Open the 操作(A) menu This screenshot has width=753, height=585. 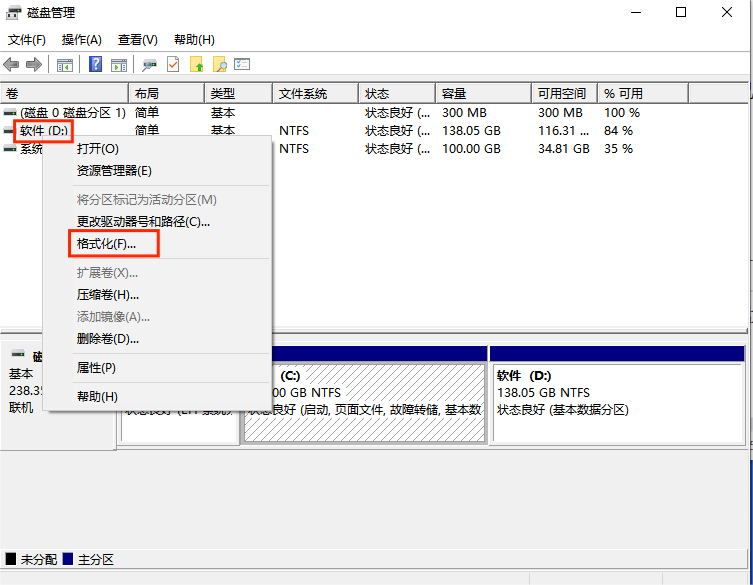81,40
